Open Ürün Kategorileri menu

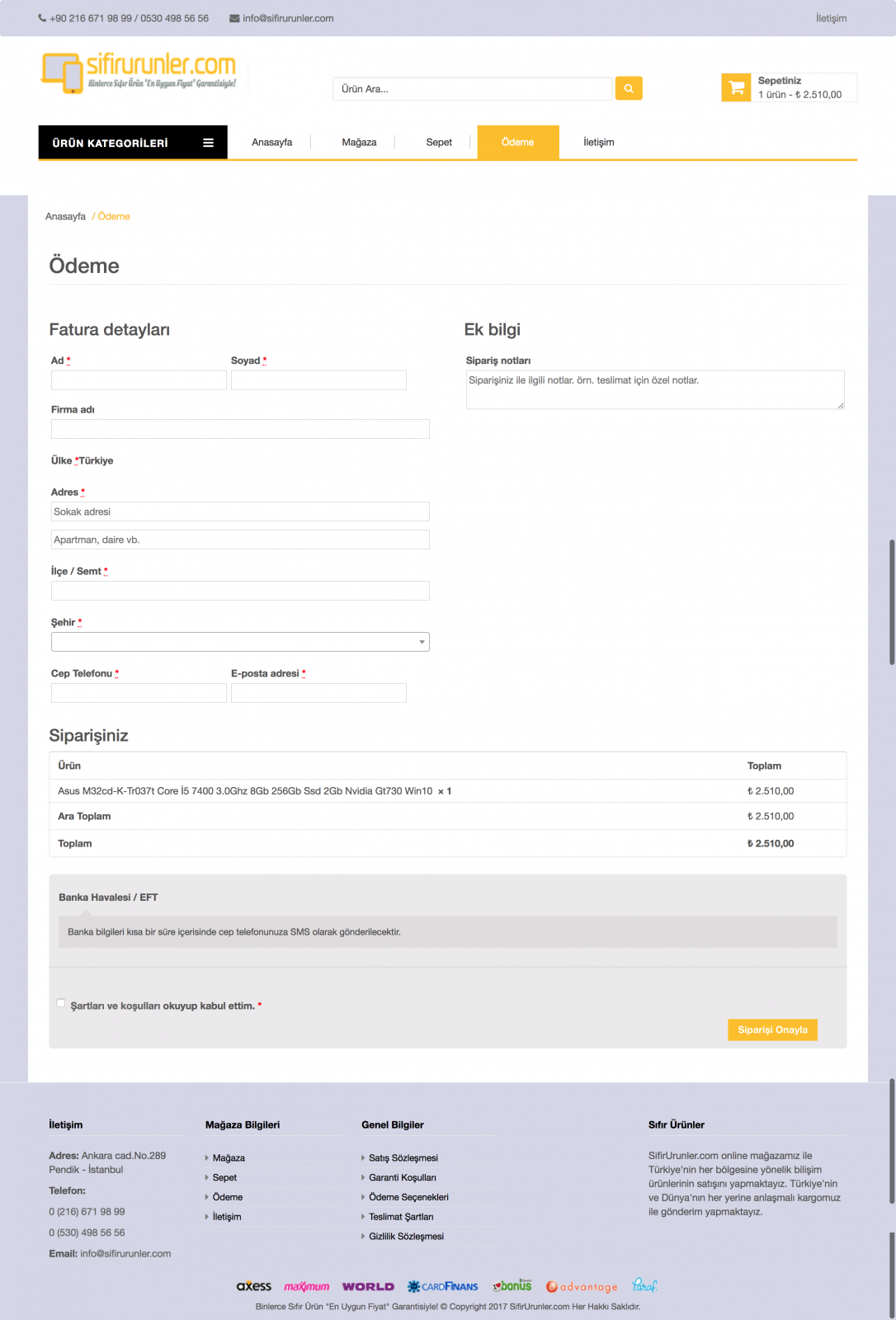tap(133, 143)
